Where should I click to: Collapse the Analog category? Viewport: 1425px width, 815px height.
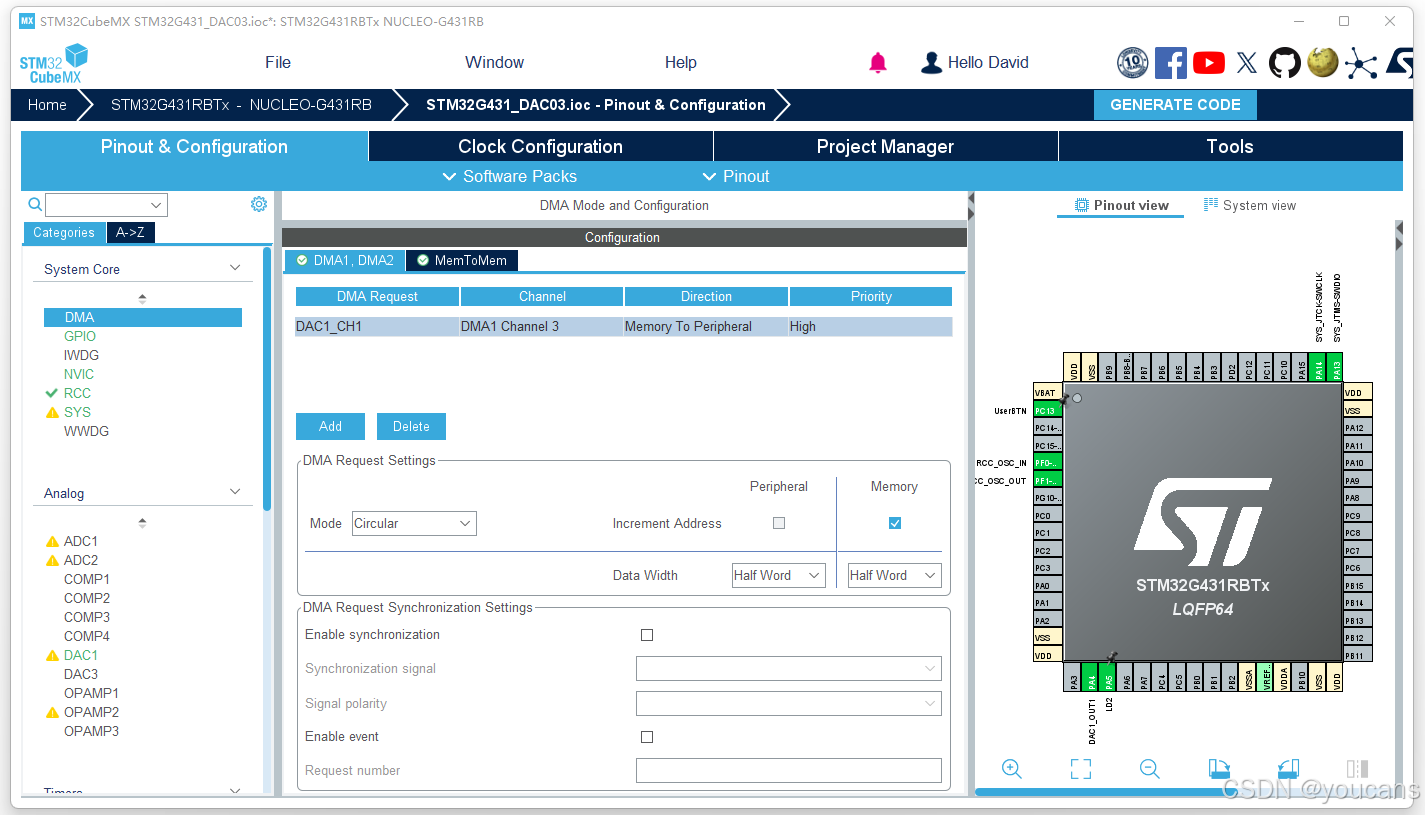[235, 492]
